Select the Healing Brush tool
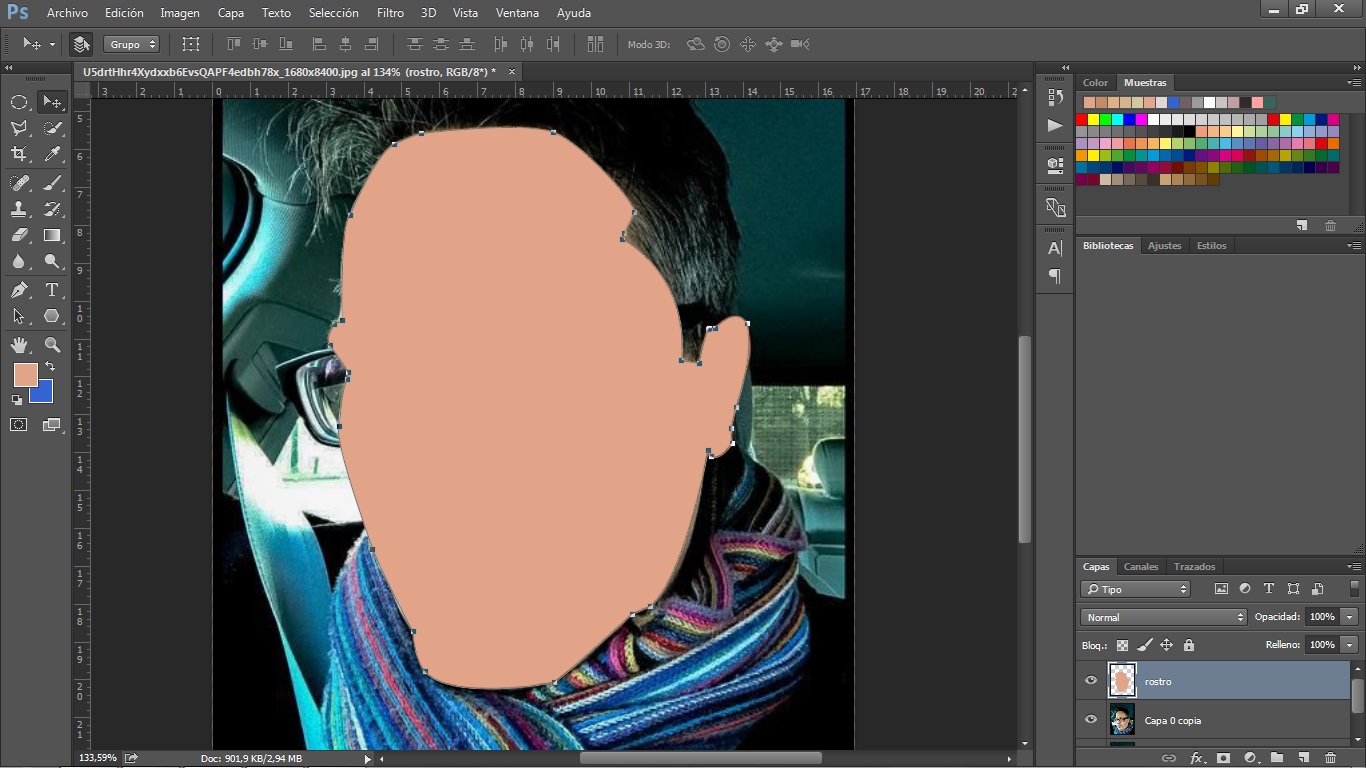The image size is (1366, 768). click(19, 183)
